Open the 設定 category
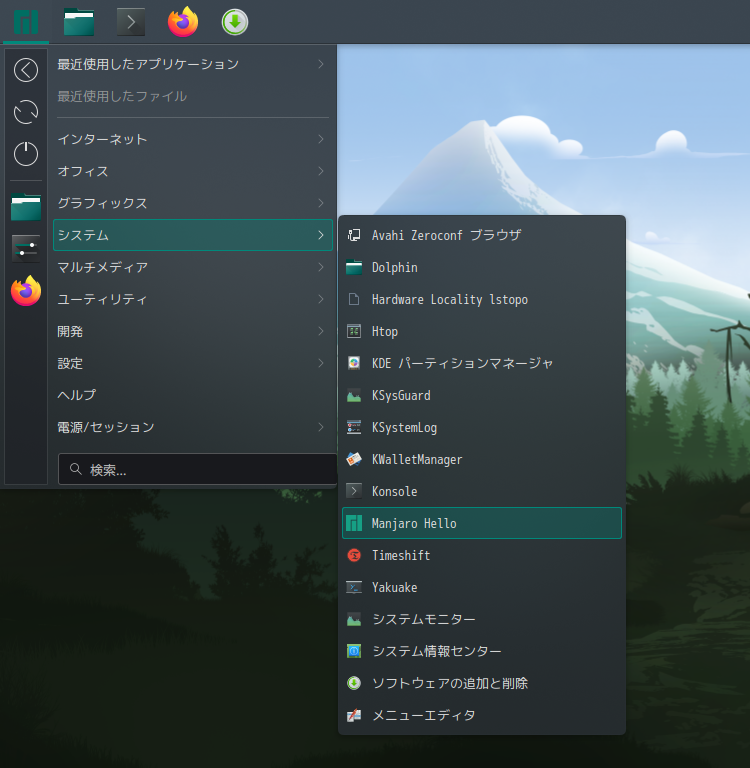The height and width of the screenshot is (768, 750). point(193,363)
